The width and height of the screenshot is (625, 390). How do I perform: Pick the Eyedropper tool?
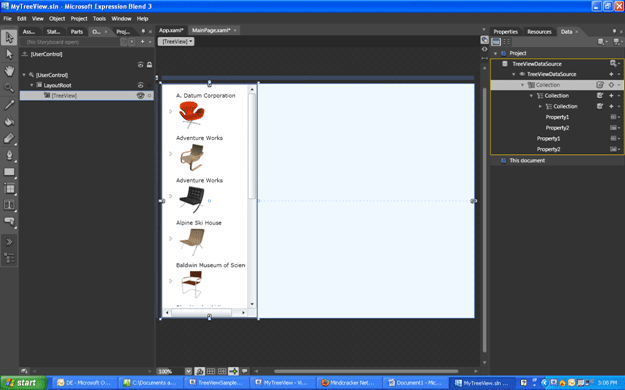[9, 104]
